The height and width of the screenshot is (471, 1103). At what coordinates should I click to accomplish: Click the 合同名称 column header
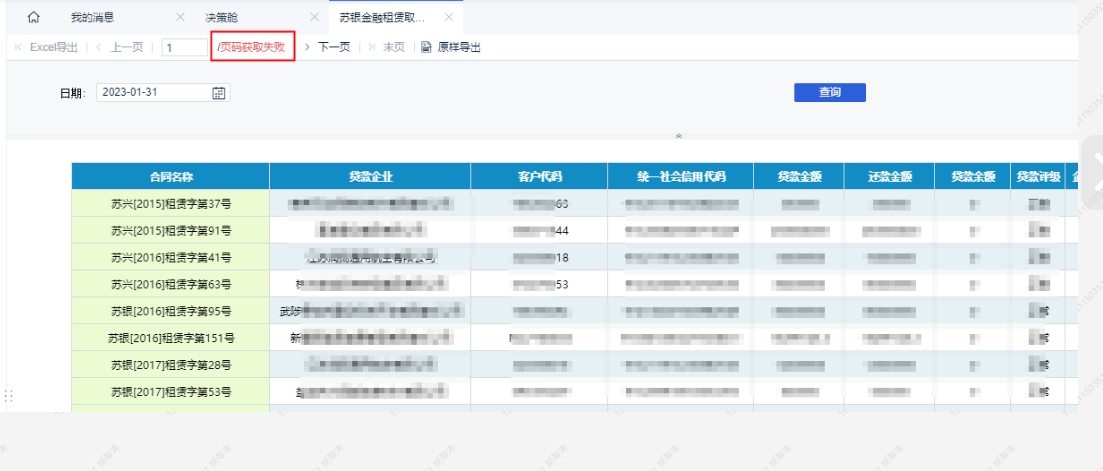point(170,176)
